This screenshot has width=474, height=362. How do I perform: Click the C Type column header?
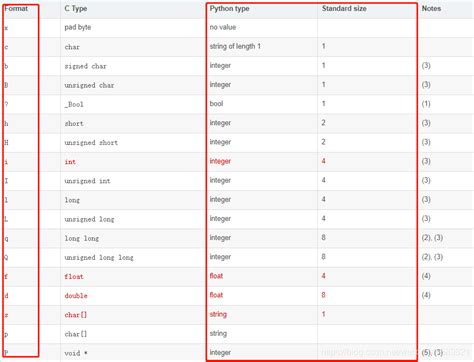(76, 9)
